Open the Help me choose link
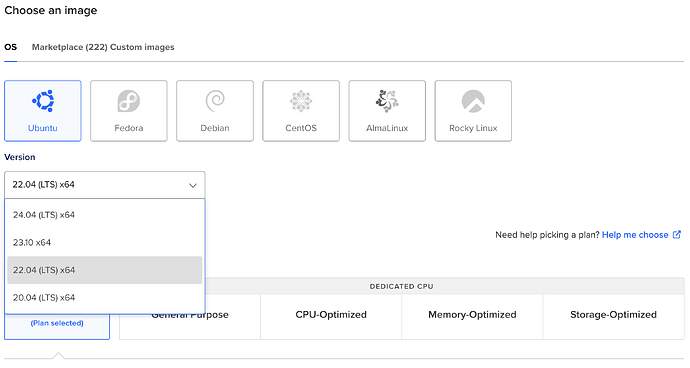This screenshot has height=368, width=690. 635,235
